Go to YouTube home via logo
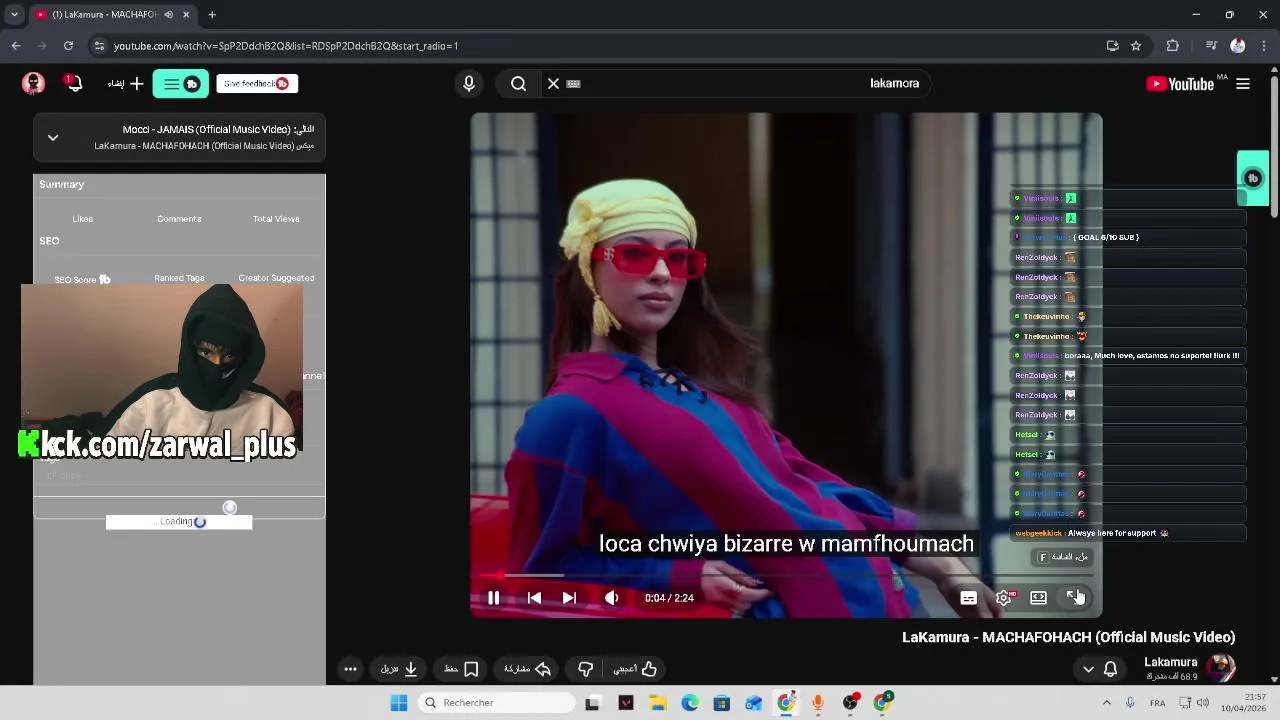This screenshot has width=1280, height=720. coord(1181,84)
